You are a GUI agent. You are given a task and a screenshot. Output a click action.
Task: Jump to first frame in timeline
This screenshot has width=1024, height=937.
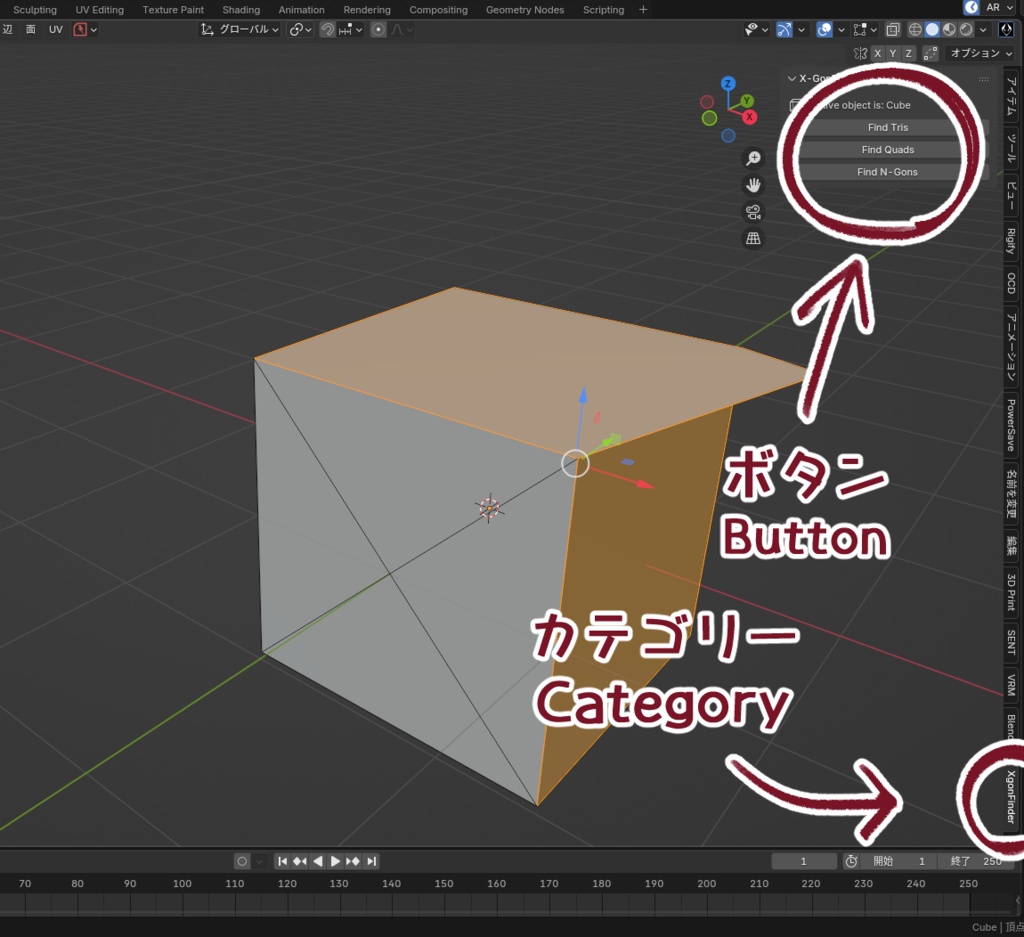click(x=282, y=861)
